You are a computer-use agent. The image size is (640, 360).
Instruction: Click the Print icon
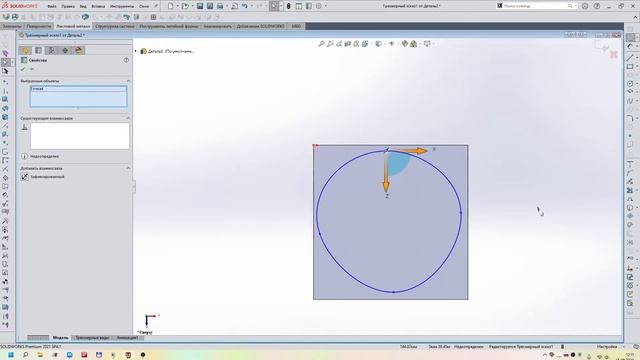click(x=220, y=6)
